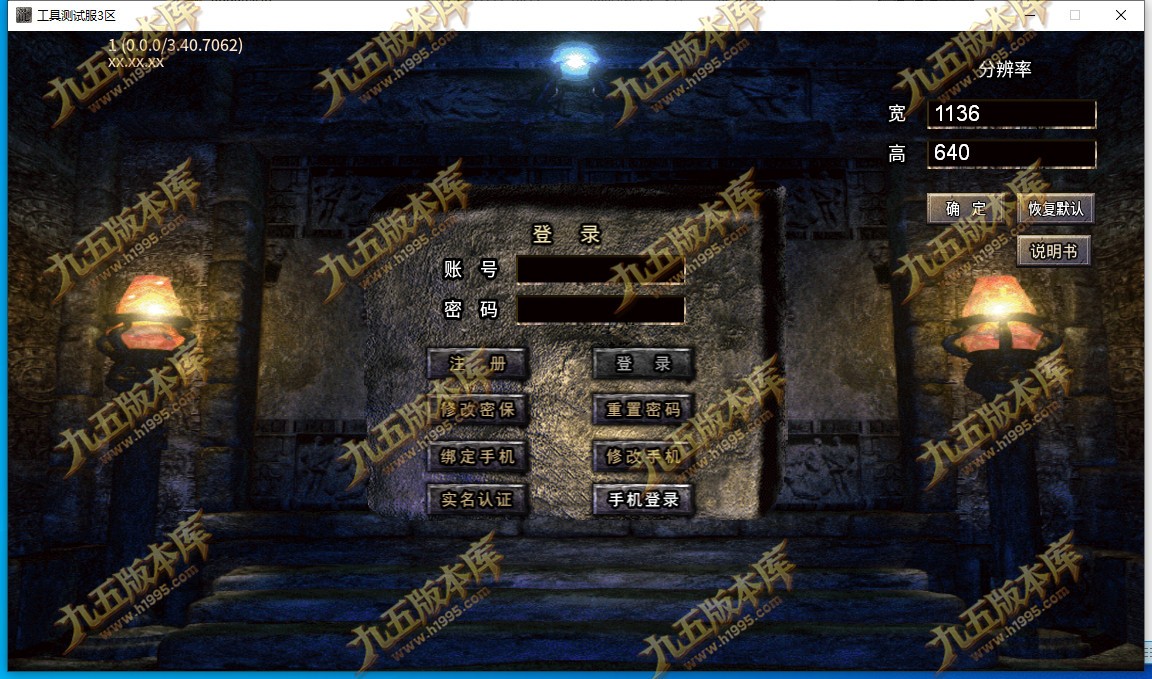
Task: Minimize the 工具测试服3区 window
Action: tap(1029, 15)
